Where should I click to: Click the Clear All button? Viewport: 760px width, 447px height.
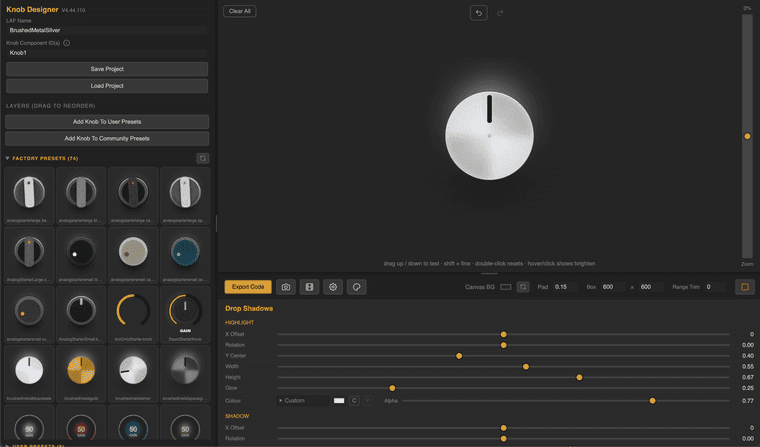click(x=239, y=11)
